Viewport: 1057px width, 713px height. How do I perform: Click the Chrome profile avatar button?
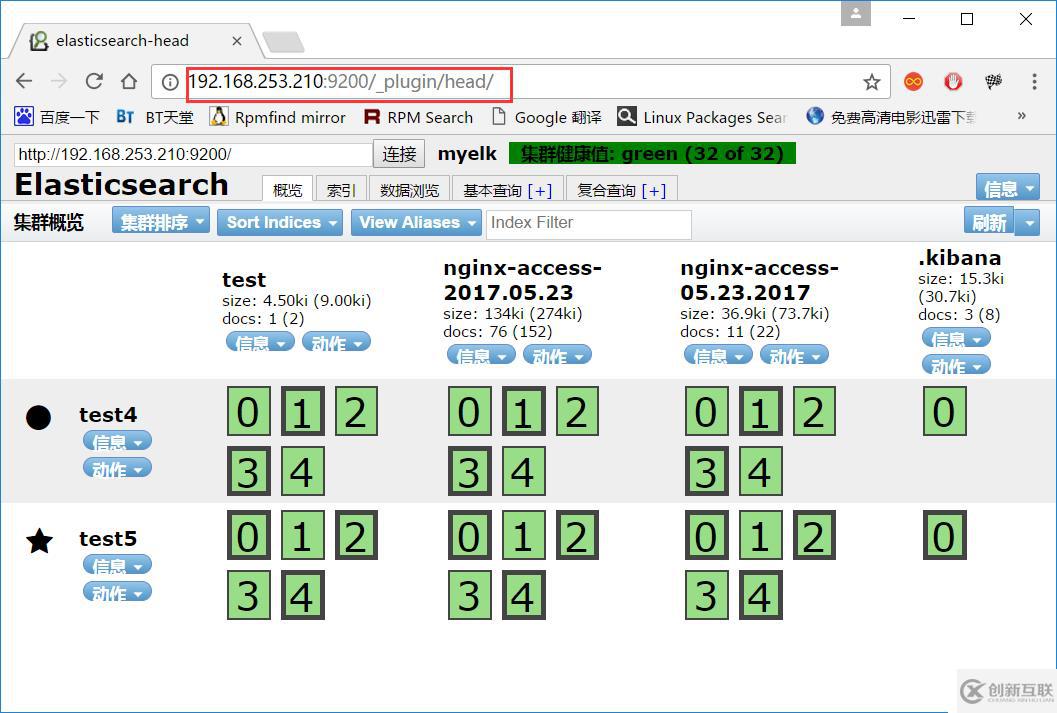tap(855, 13)
